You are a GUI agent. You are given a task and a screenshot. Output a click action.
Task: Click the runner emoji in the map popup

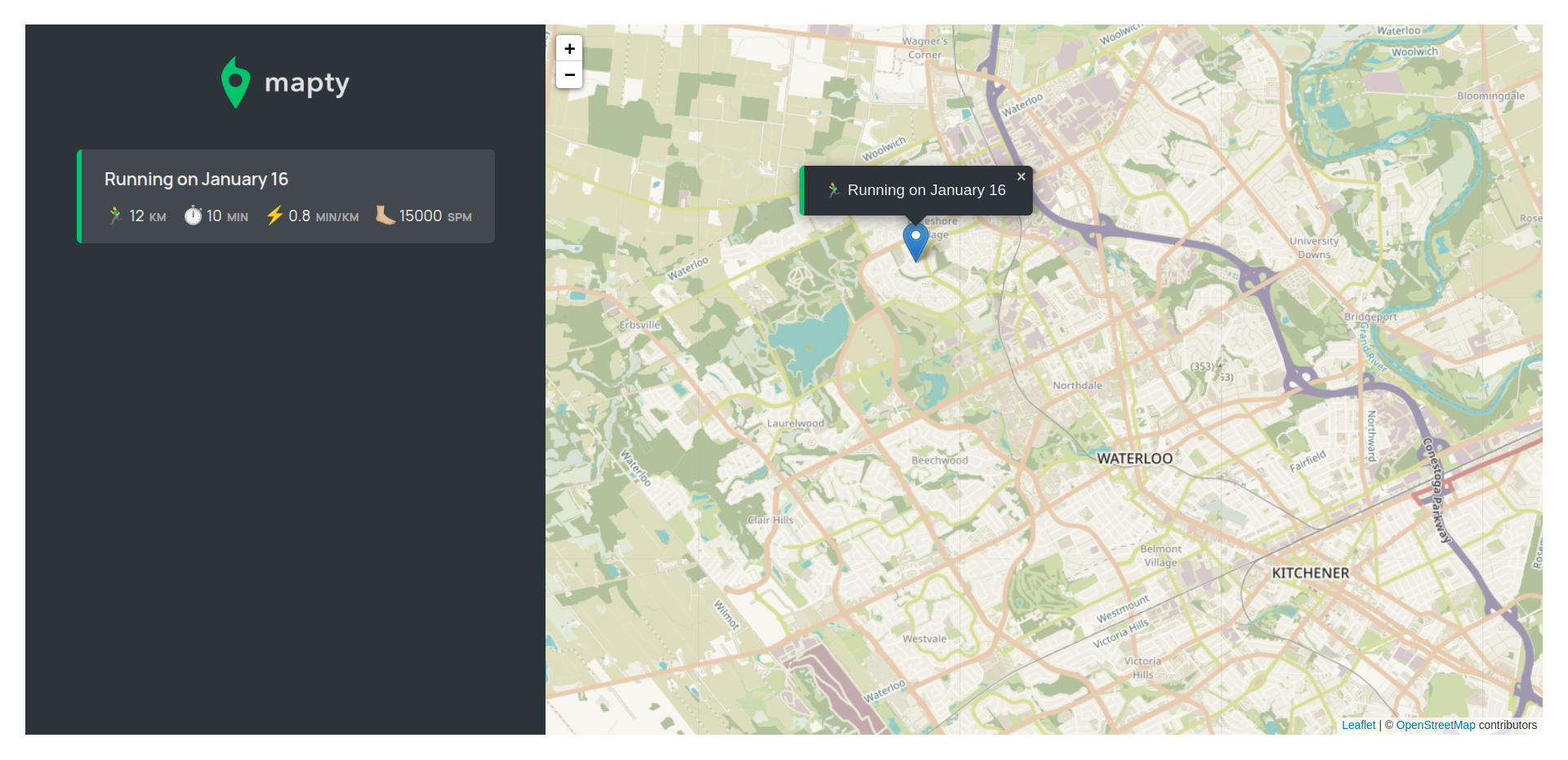click(833, 190)
